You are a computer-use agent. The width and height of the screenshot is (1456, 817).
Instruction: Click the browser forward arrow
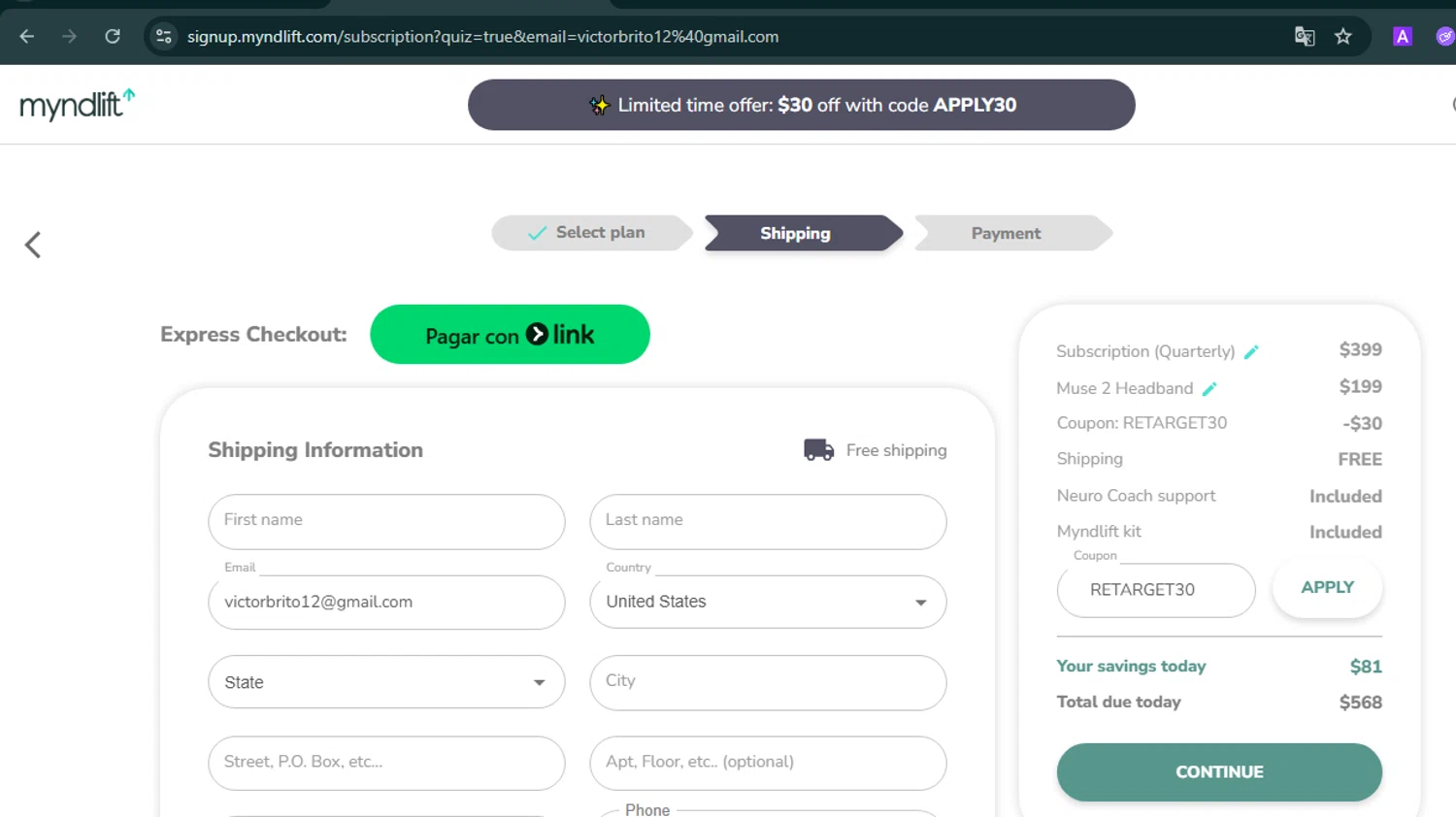pos(69,37)
